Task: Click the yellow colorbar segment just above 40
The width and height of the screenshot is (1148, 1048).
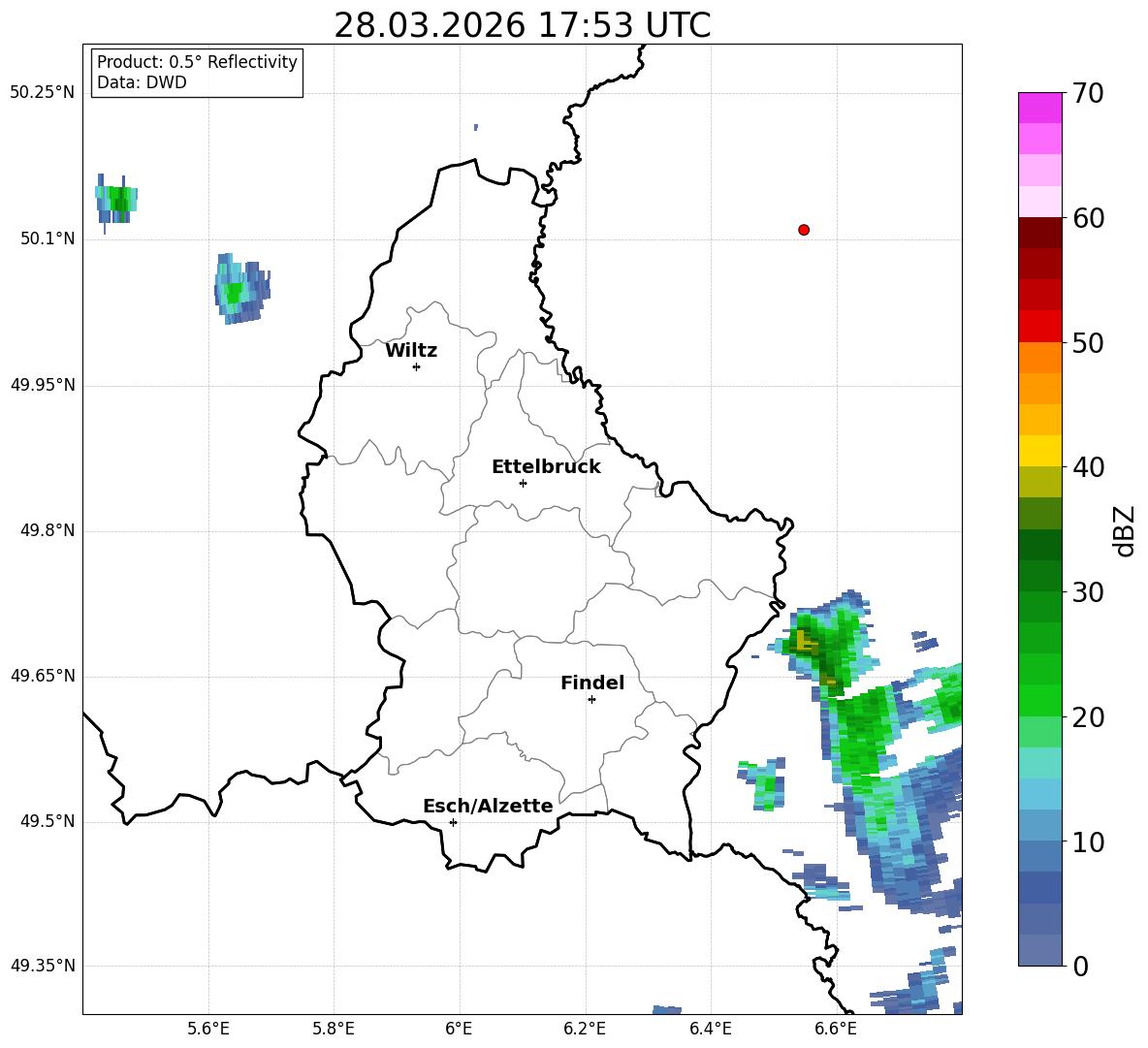Action: click(1039, 451)
